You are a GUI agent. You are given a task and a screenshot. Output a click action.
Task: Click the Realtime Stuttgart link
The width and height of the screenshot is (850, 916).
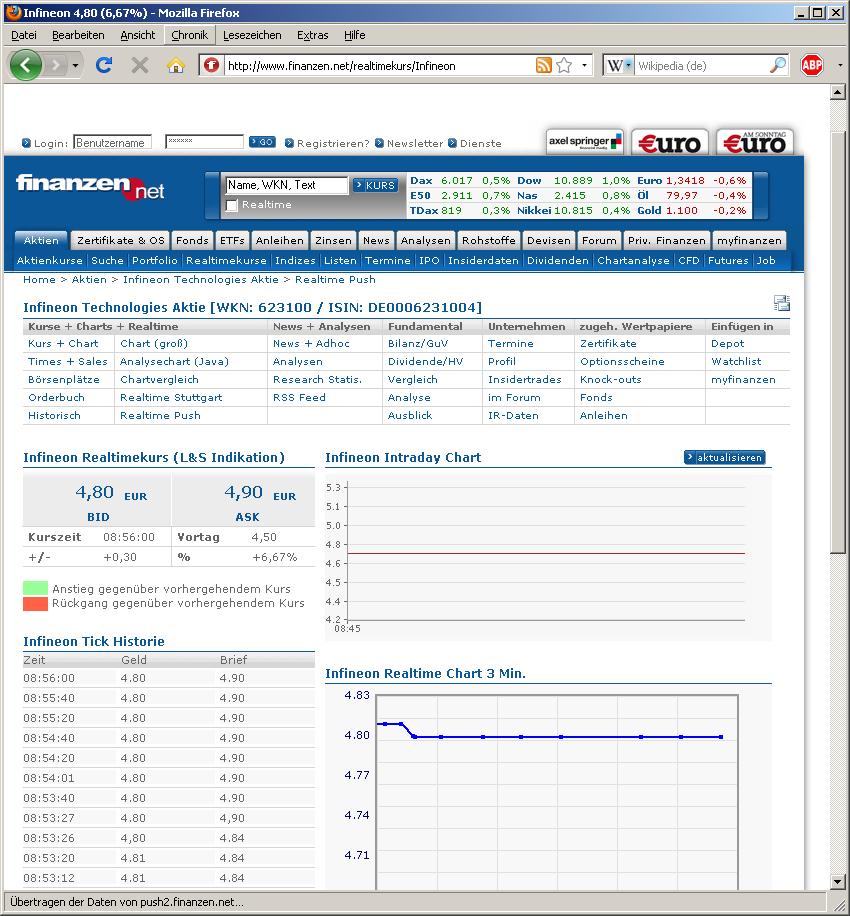click(x=171, y=397)
